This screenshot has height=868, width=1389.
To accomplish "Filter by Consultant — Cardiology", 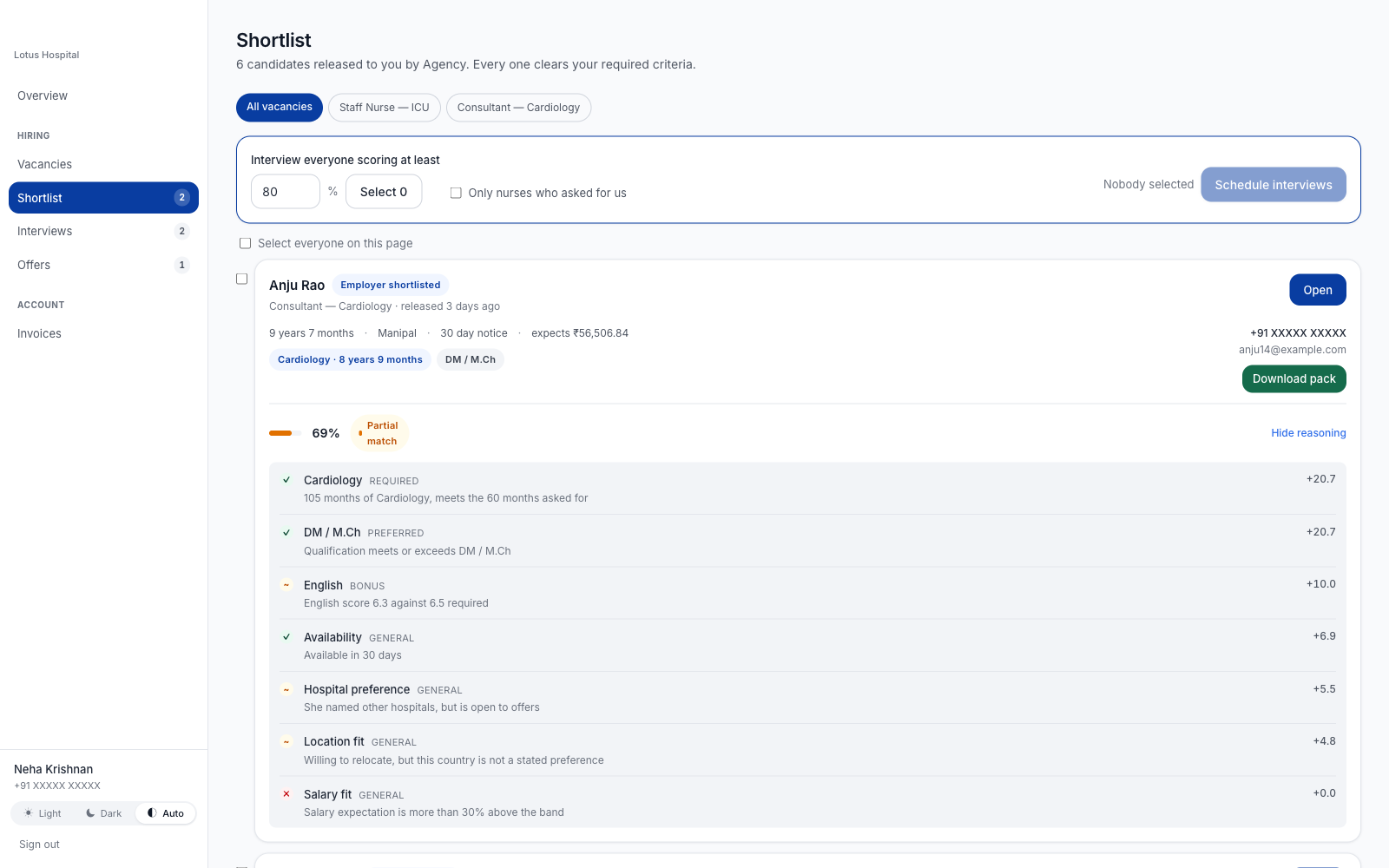I will (518, 108).
